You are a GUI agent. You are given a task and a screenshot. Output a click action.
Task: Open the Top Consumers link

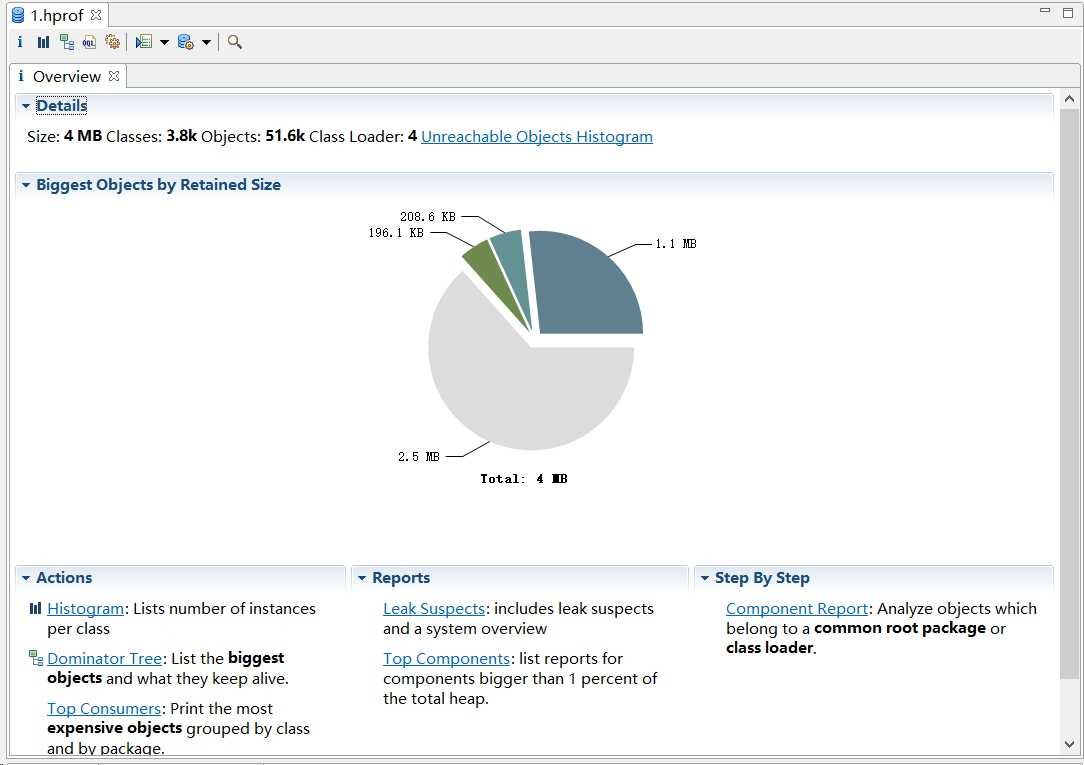pyautogui.click(x=104, y=709)
